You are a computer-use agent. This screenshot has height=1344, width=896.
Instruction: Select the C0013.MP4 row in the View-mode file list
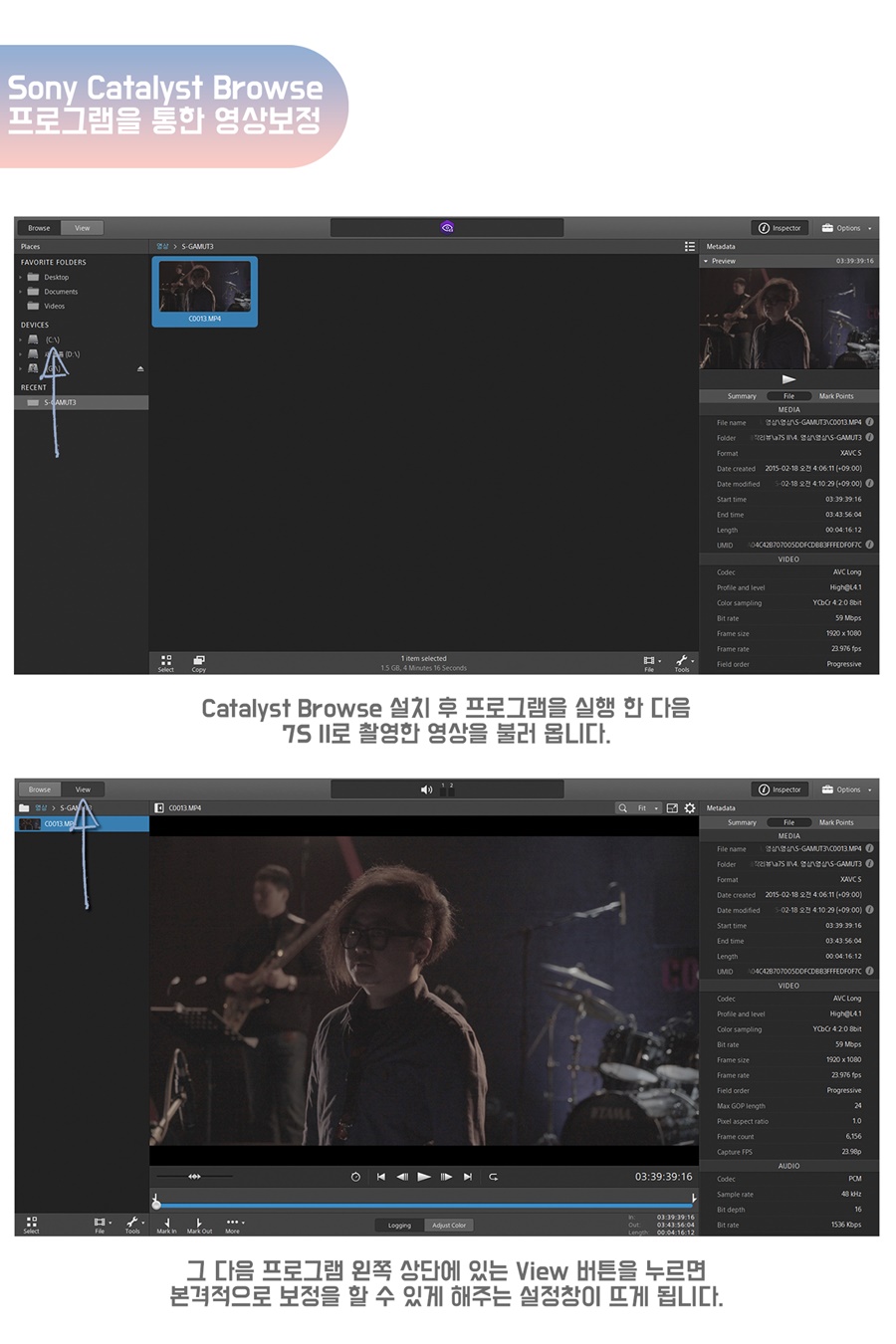tap(82, 824)
